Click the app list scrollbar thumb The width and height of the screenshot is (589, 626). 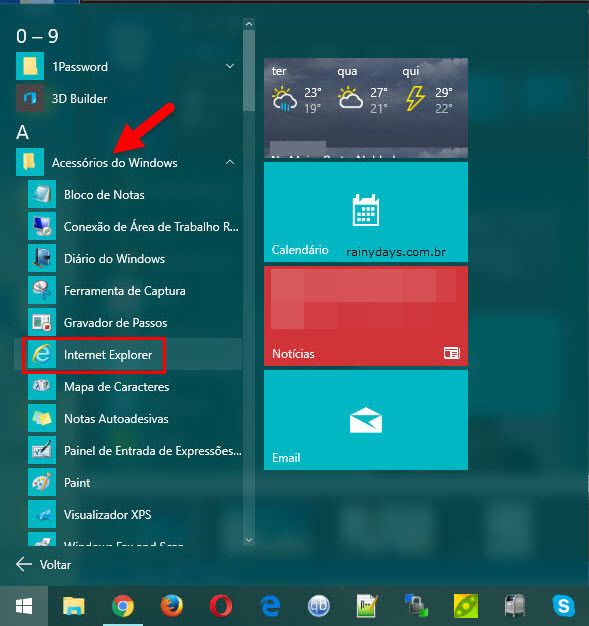click(249, 71)
